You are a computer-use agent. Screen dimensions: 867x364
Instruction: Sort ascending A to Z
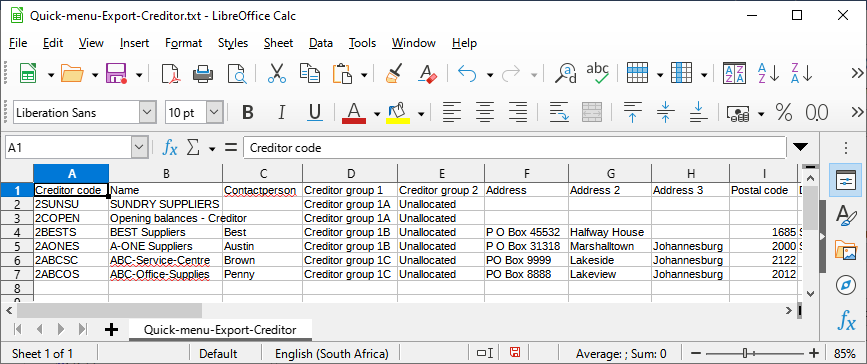(768, 74)
